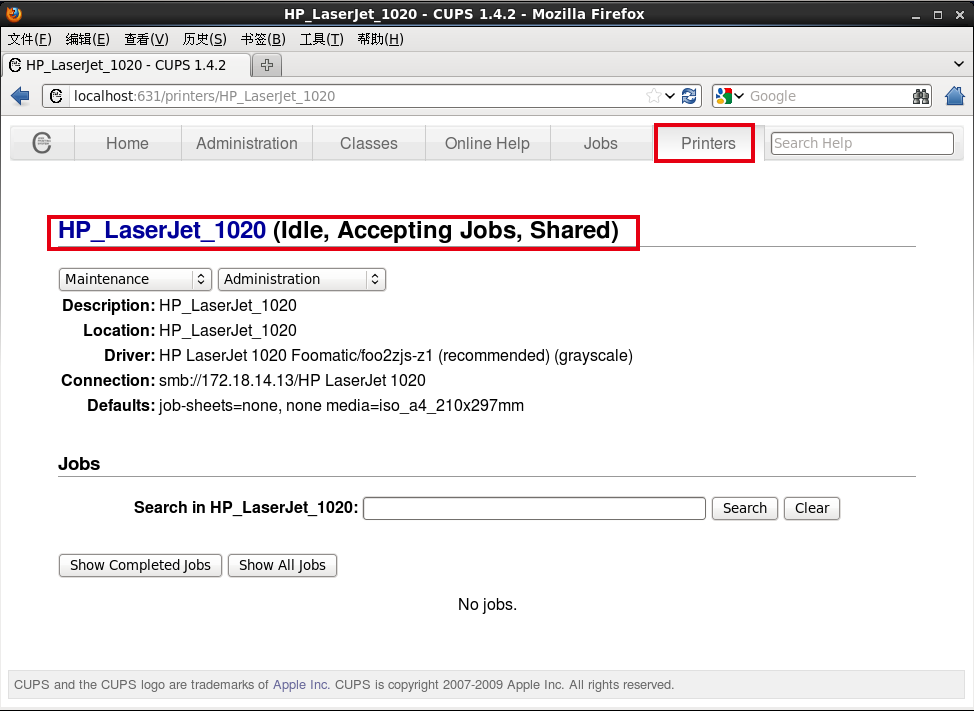The width and height of the screenshot is (974, 711).
Task: Open the list all tabs arrow
Action: point(958,64)
